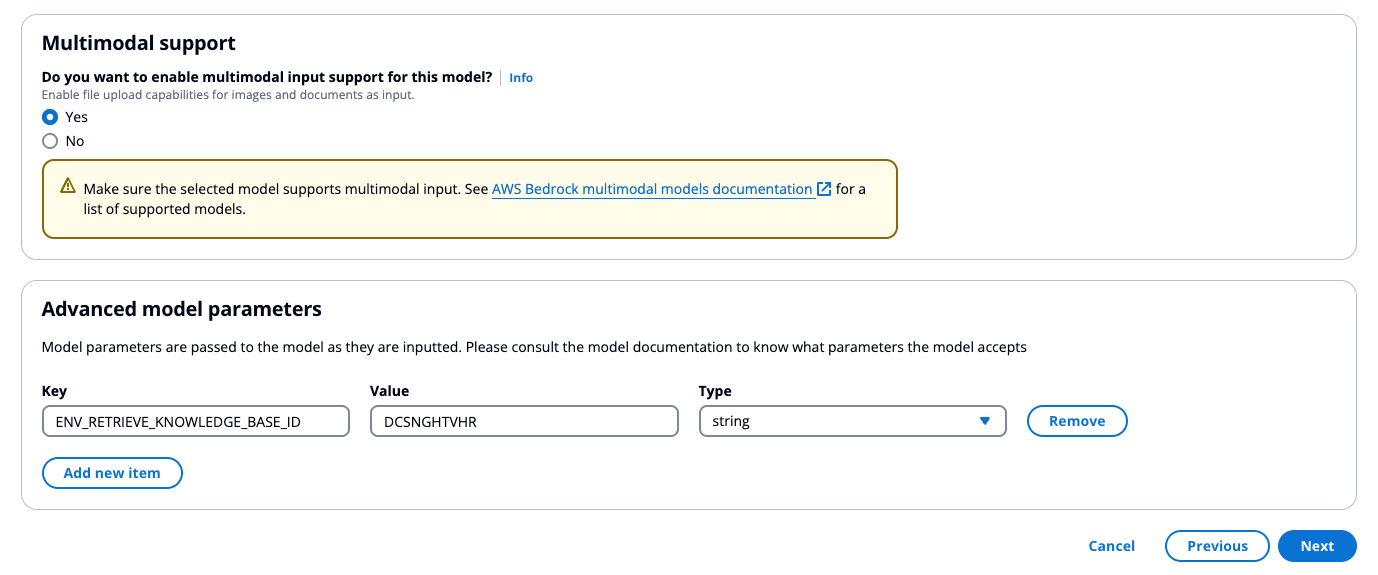Expand the Type selector's caret arrow

pyautogui.click(x=985, y=421)
